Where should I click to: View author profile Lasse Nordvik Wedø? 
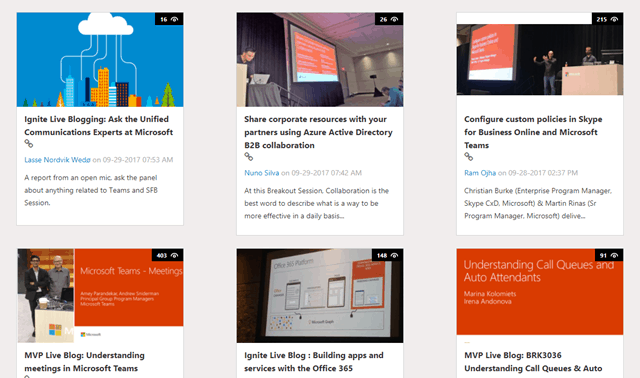click(x=57, y=160)
